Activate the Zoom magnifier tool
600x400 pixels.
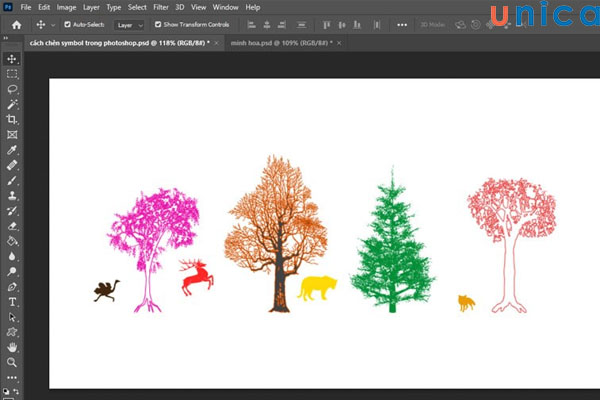(x=12, y=362)
